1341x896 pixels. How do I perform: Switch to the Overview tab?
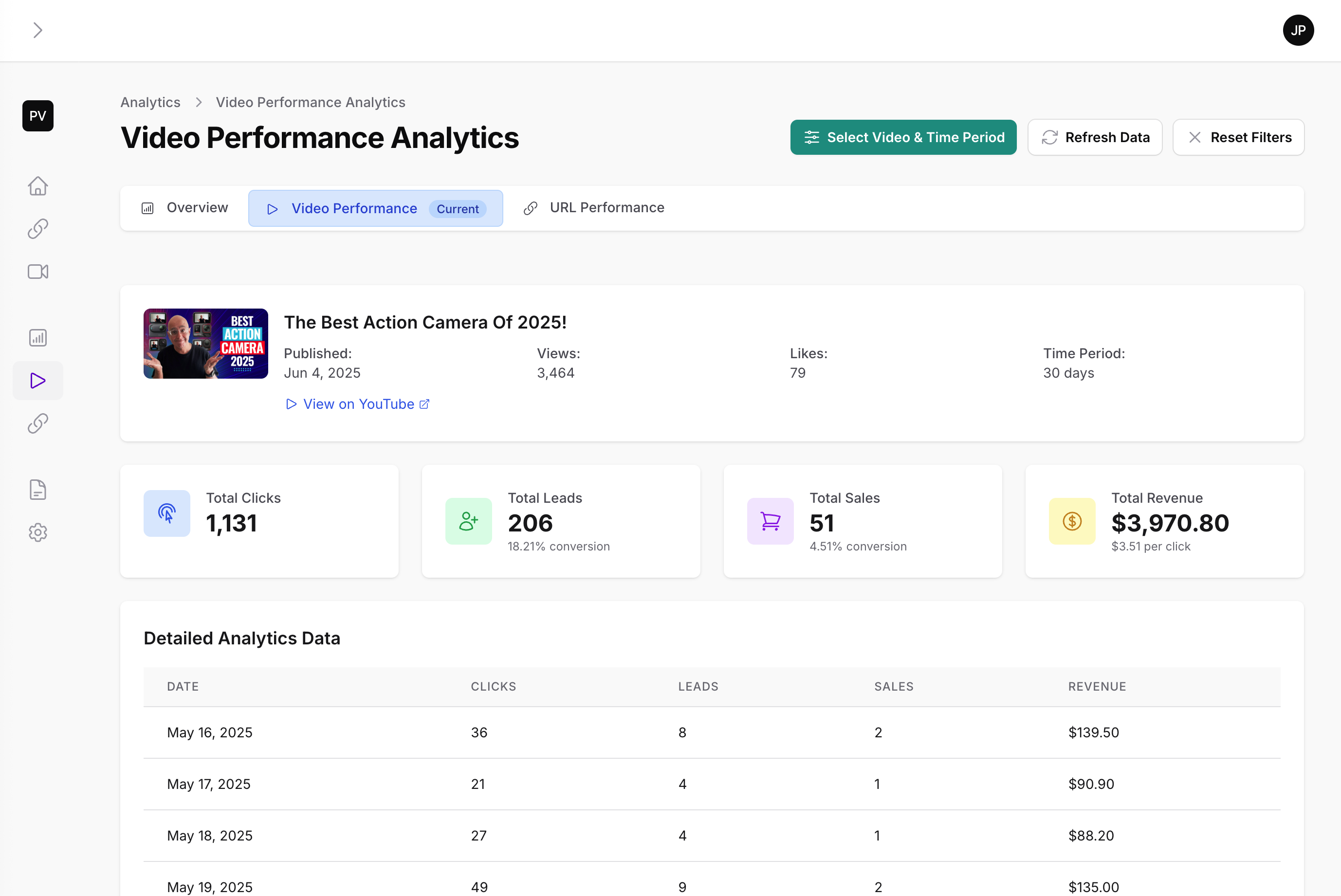coord(184,208)
